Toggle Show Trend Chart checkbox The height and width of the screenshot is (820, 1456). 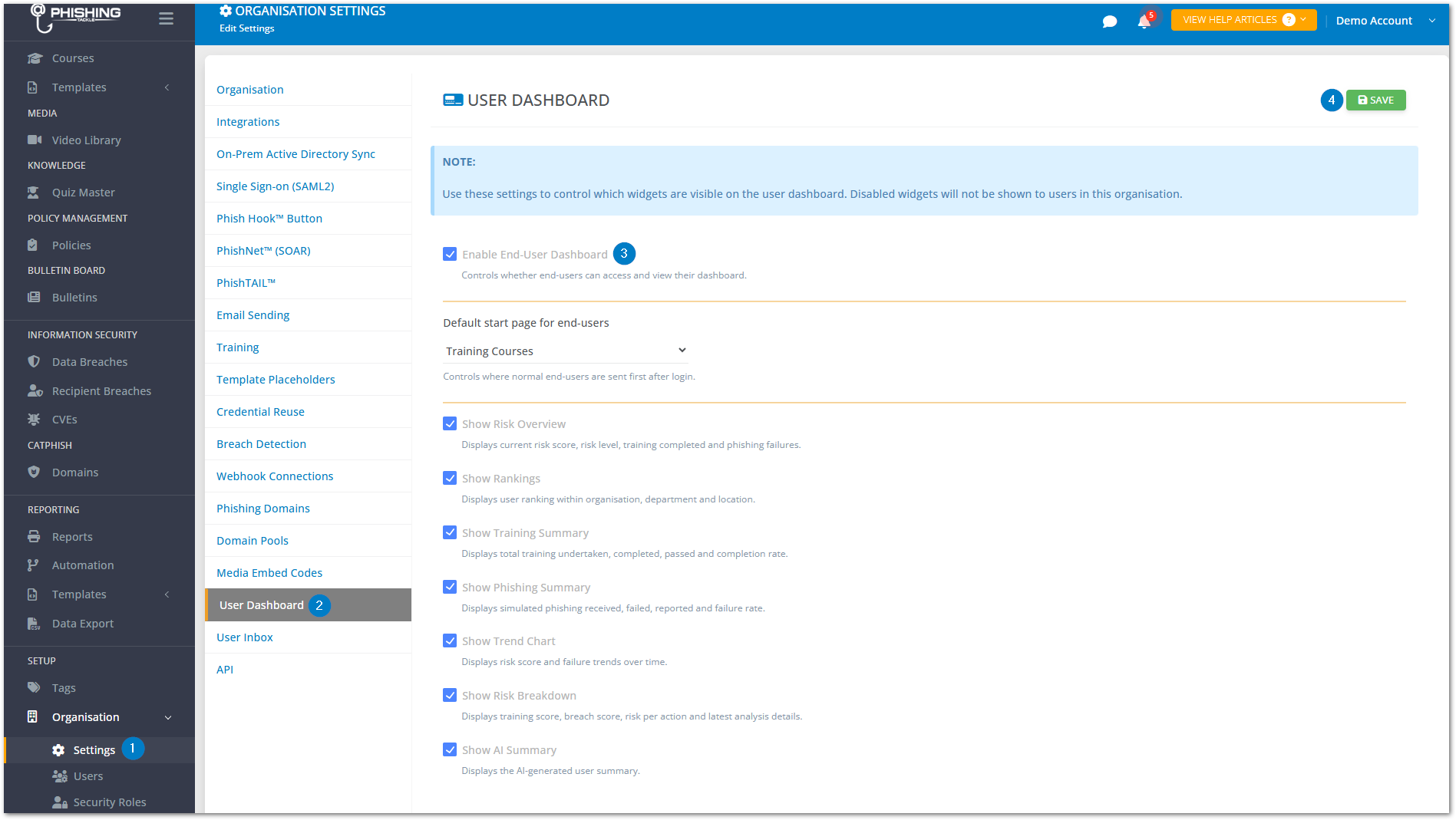tap(450, 641)
